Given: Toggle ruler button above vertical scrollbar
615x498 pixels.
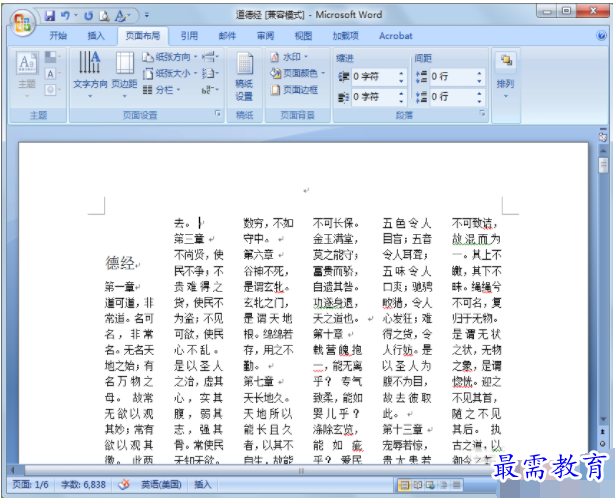Looking at the screenshot, I should pyautogui.click(x=603, y=135).
